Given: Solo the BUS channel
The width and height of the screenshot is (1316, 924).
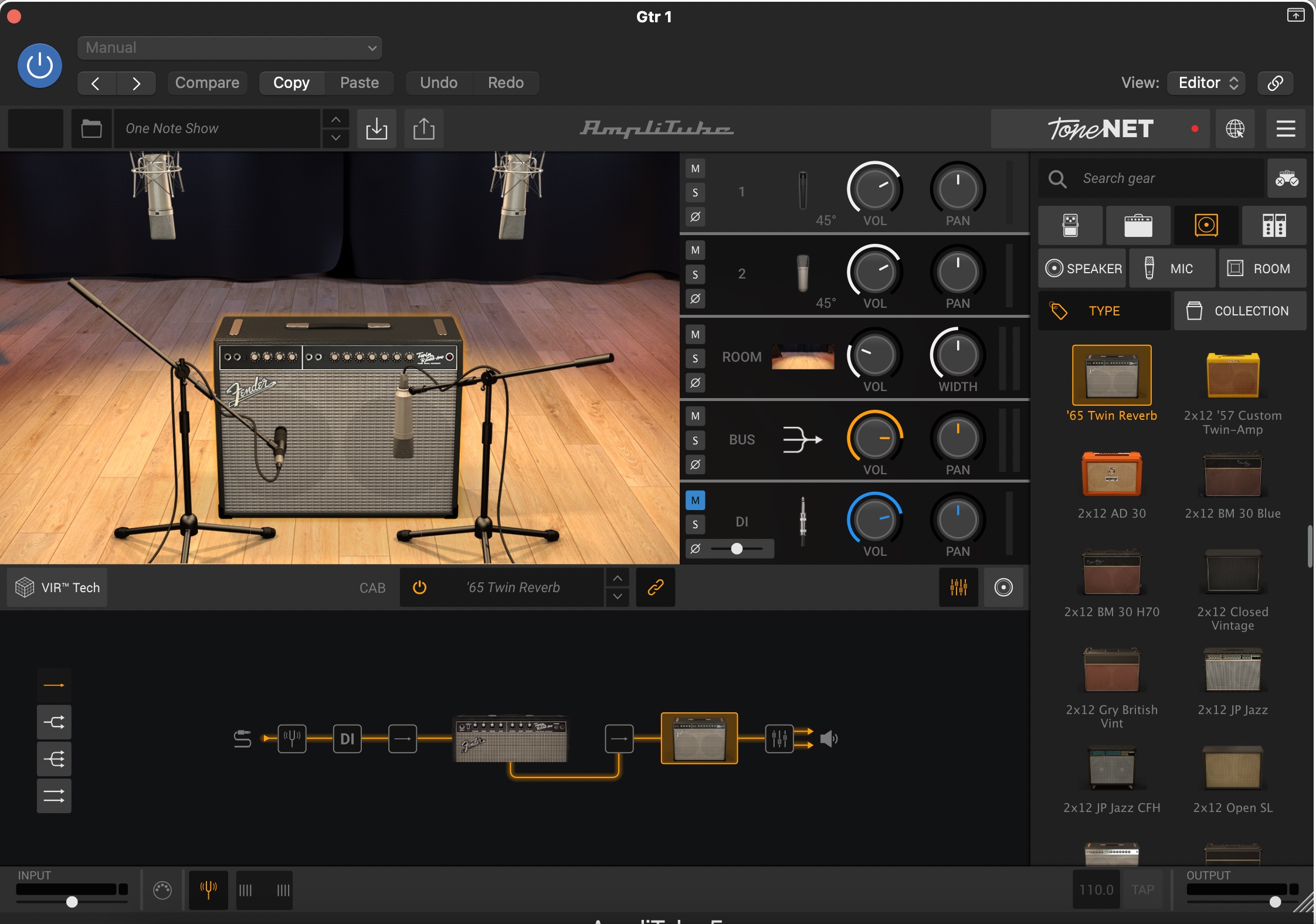Looking at the screenshot, I should click(696, 440).
